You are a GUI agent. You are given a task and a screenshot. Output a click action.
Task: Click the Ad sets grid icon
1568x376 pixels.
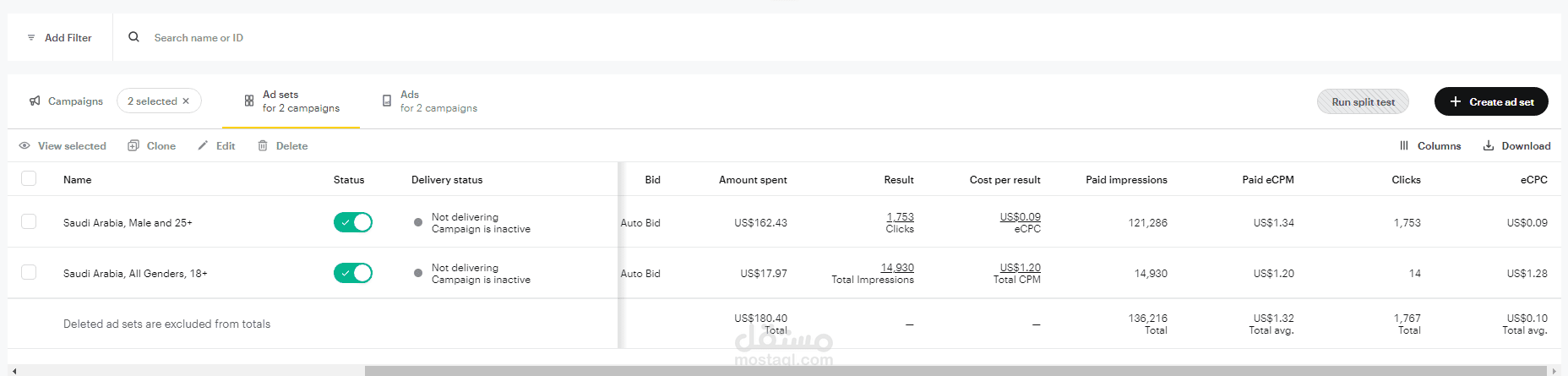[249, 101]
